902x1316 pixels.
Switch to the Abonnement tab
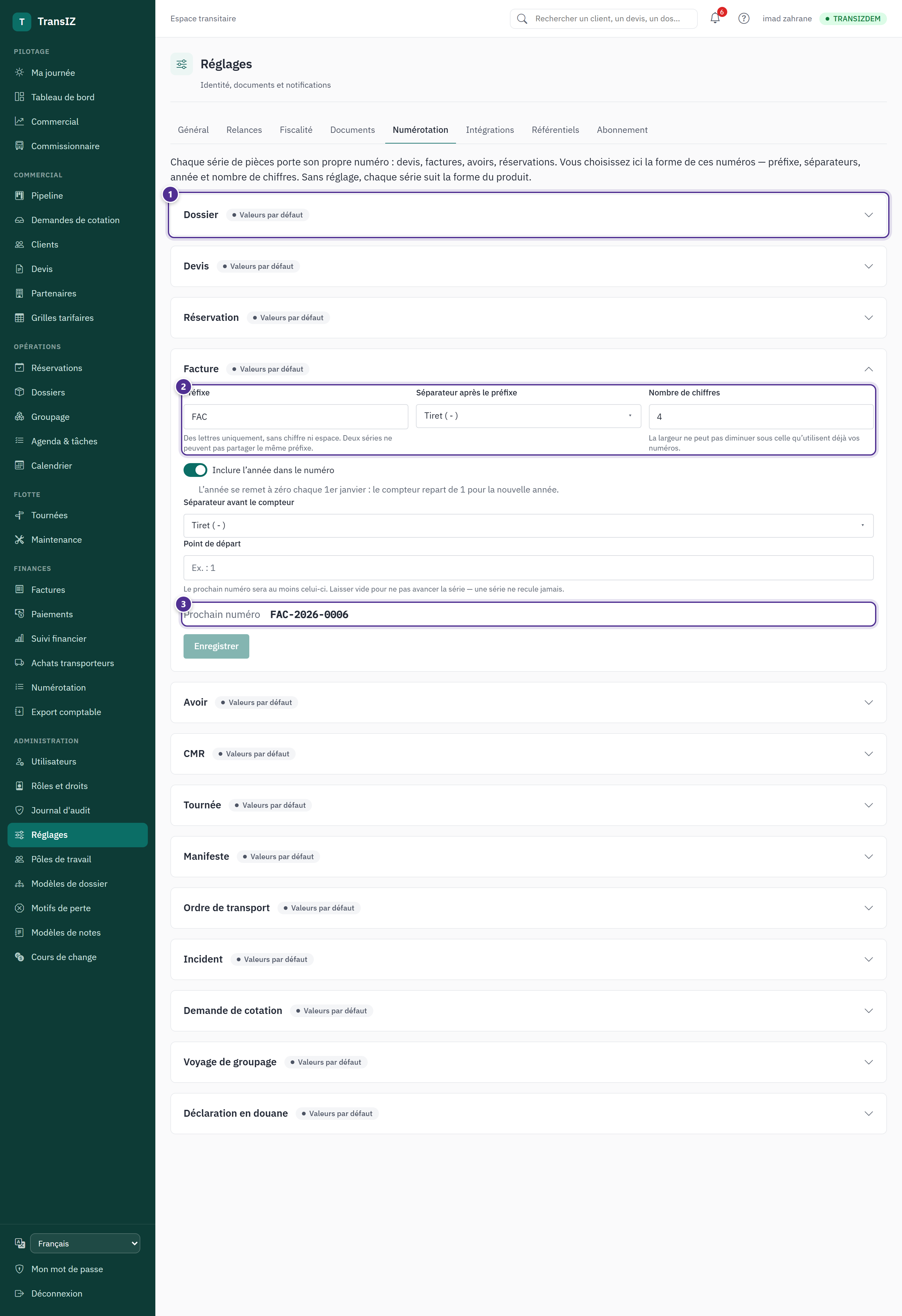(x=622, y=130)
